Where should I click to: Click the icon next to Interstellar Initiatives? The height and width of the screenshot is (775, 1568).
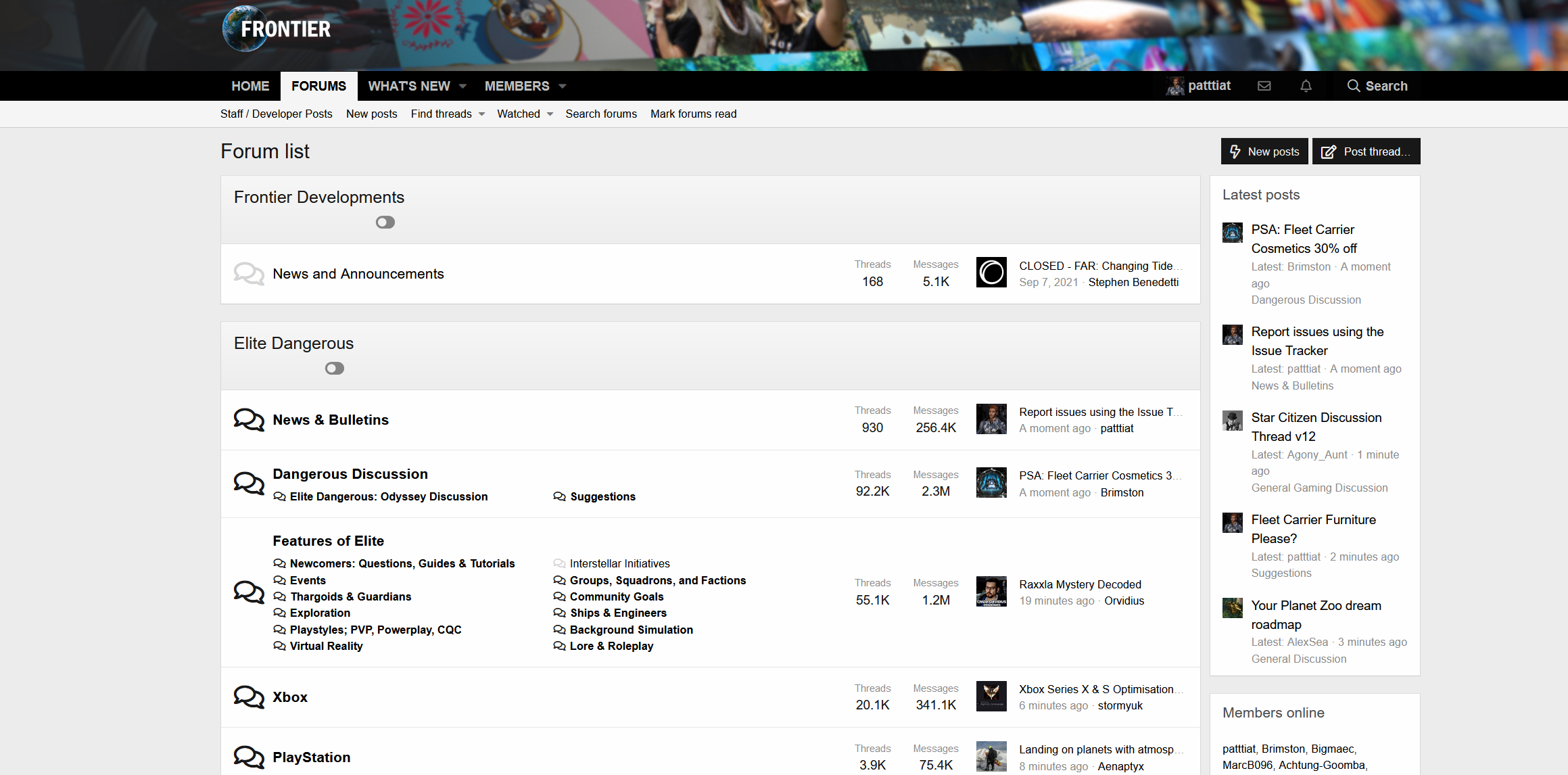pos(559,563)
